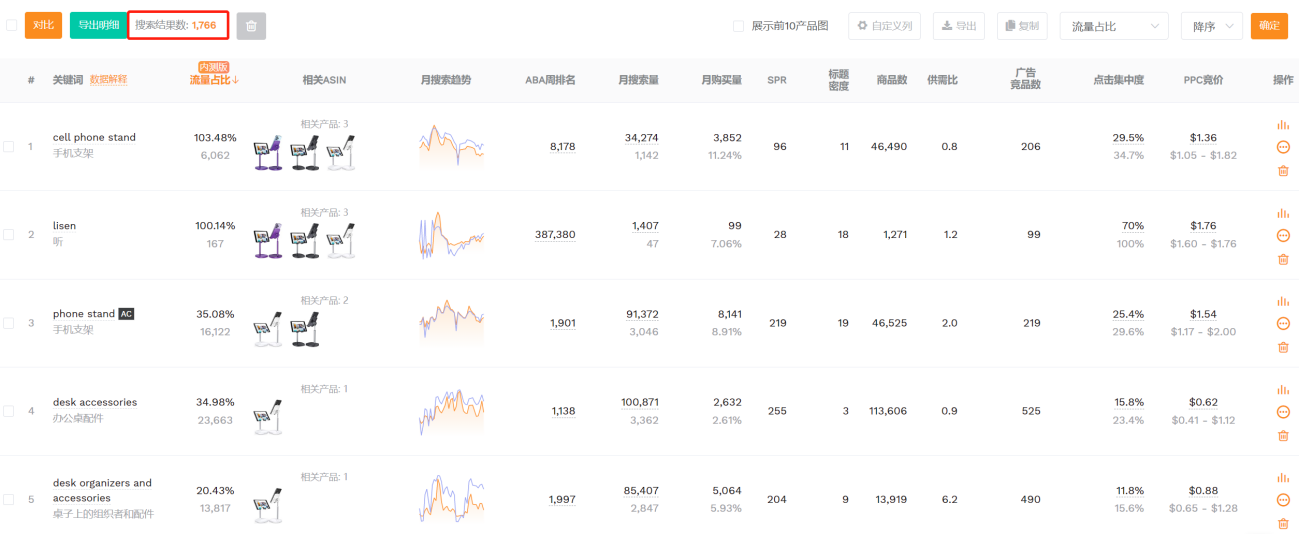Click the gray trash icon in top toolbar

coord(251,26)
